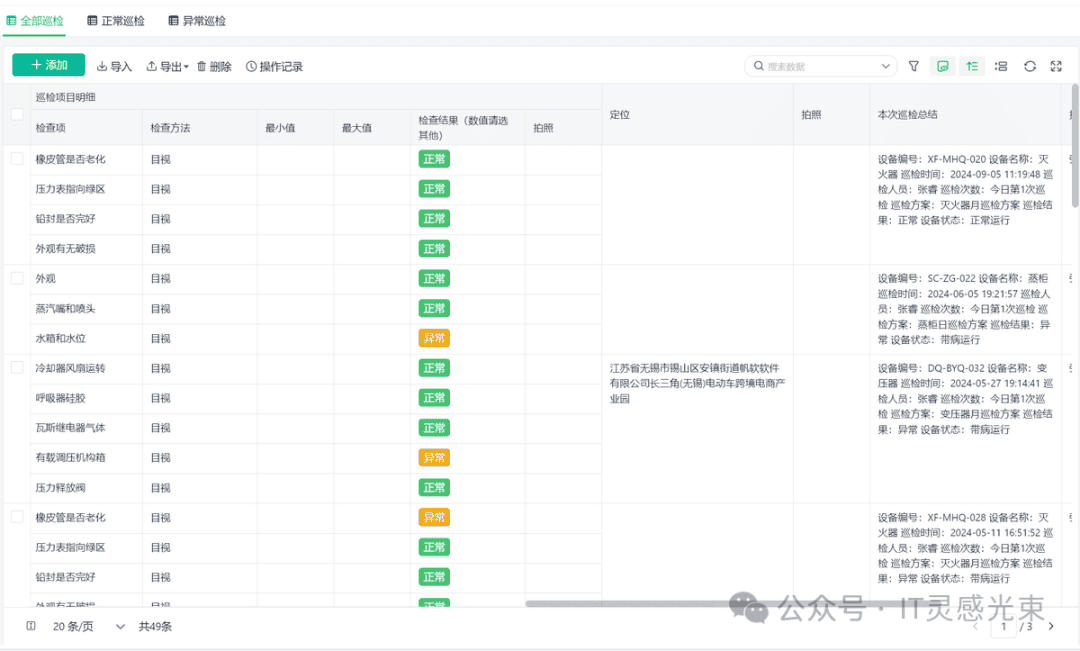This screenshot has width=1080, height=651.
Task: Click the vertical scrollbar thumb
Action: tap(1074, 146)
